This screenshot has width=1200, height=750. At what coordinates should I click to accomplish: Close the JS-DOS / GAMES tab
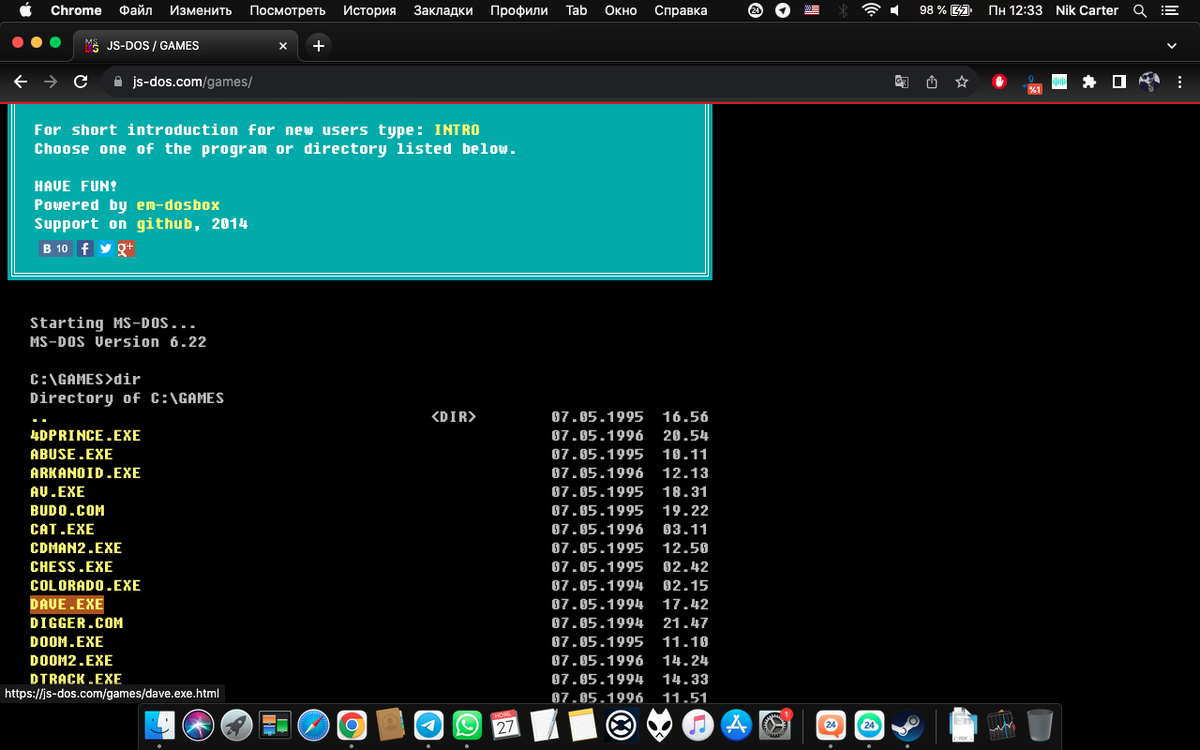tap(283, 45)
